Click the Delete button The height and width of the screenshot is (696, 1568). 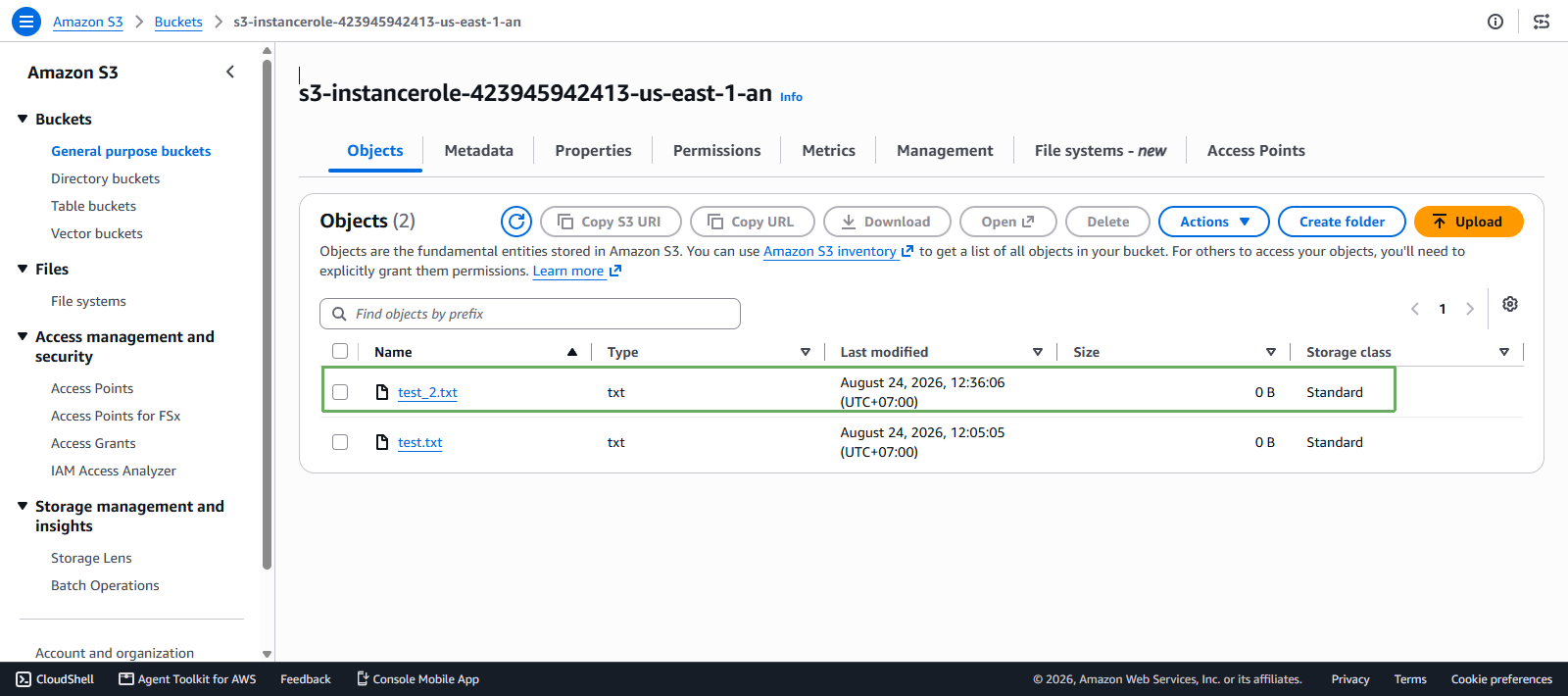(x=1108, y=222)
